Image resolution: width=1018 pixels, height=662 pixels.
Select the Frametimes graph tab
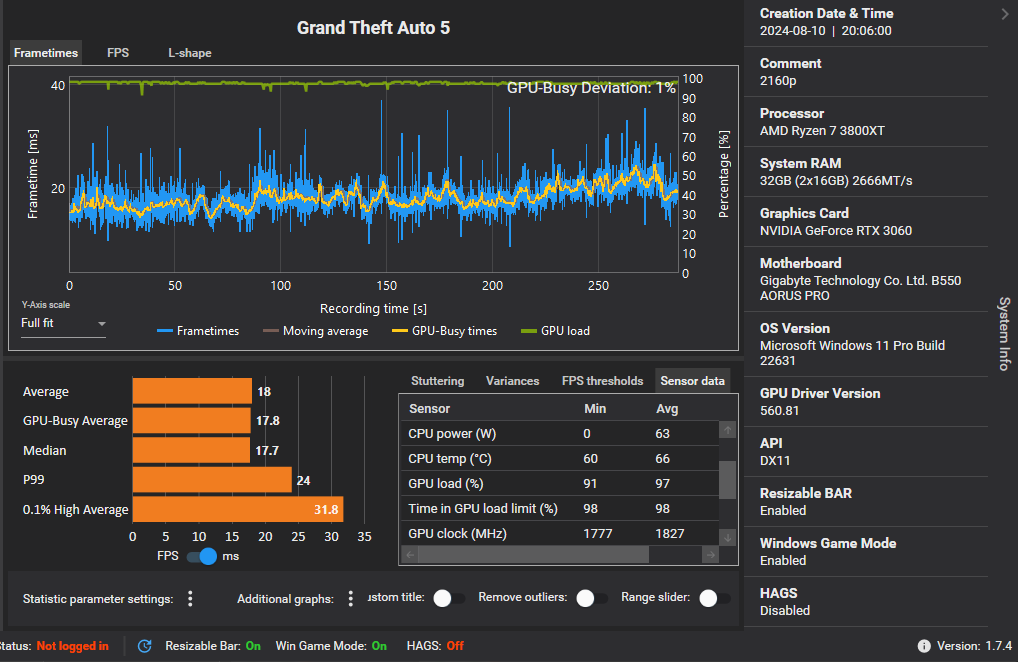click(x=46, y=53)
